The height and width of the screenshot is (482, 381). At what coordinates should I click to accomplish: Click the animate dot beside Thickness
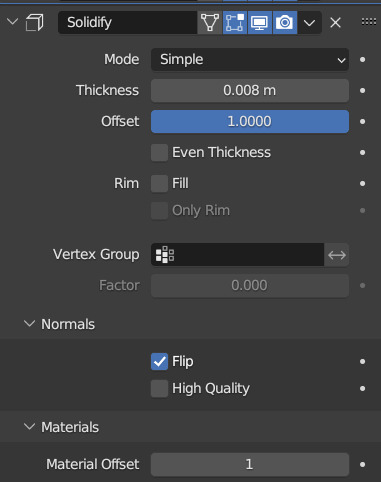pyautogui.click(x=363, y=91)
